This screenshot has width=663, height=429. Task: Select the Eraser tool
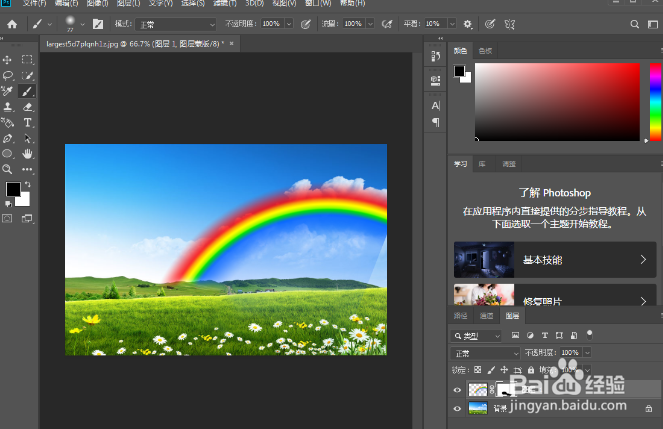coord(27,107)
